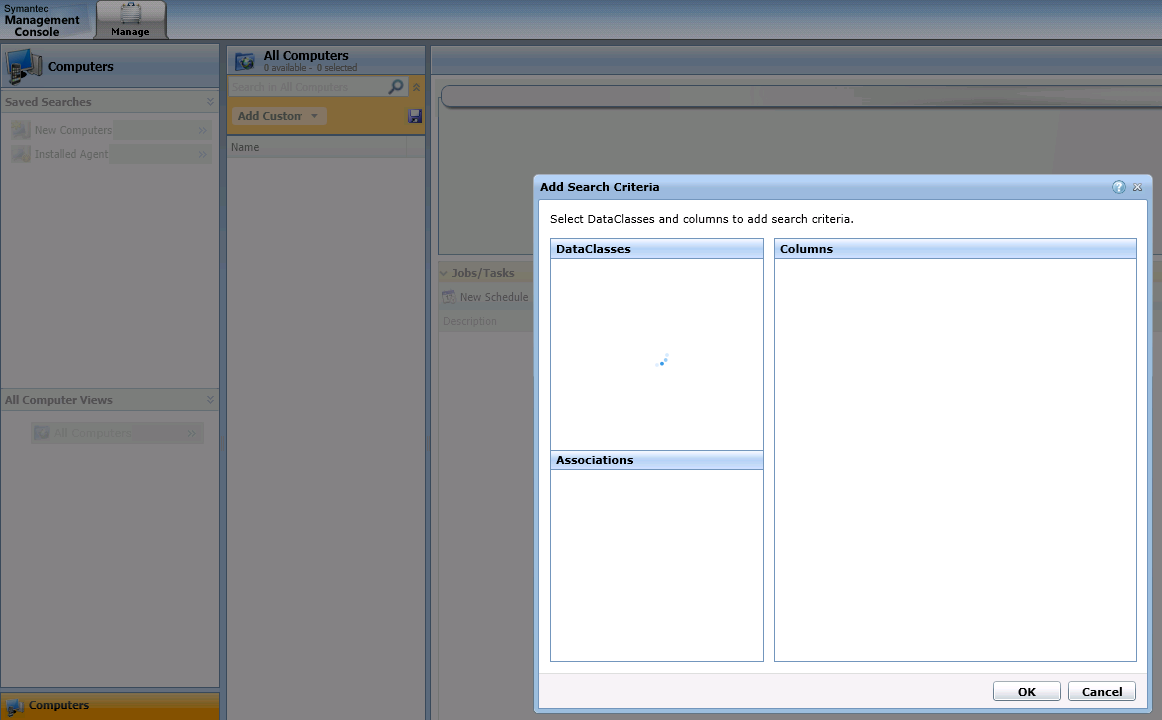Open the Manage tab

click(131, 21)
